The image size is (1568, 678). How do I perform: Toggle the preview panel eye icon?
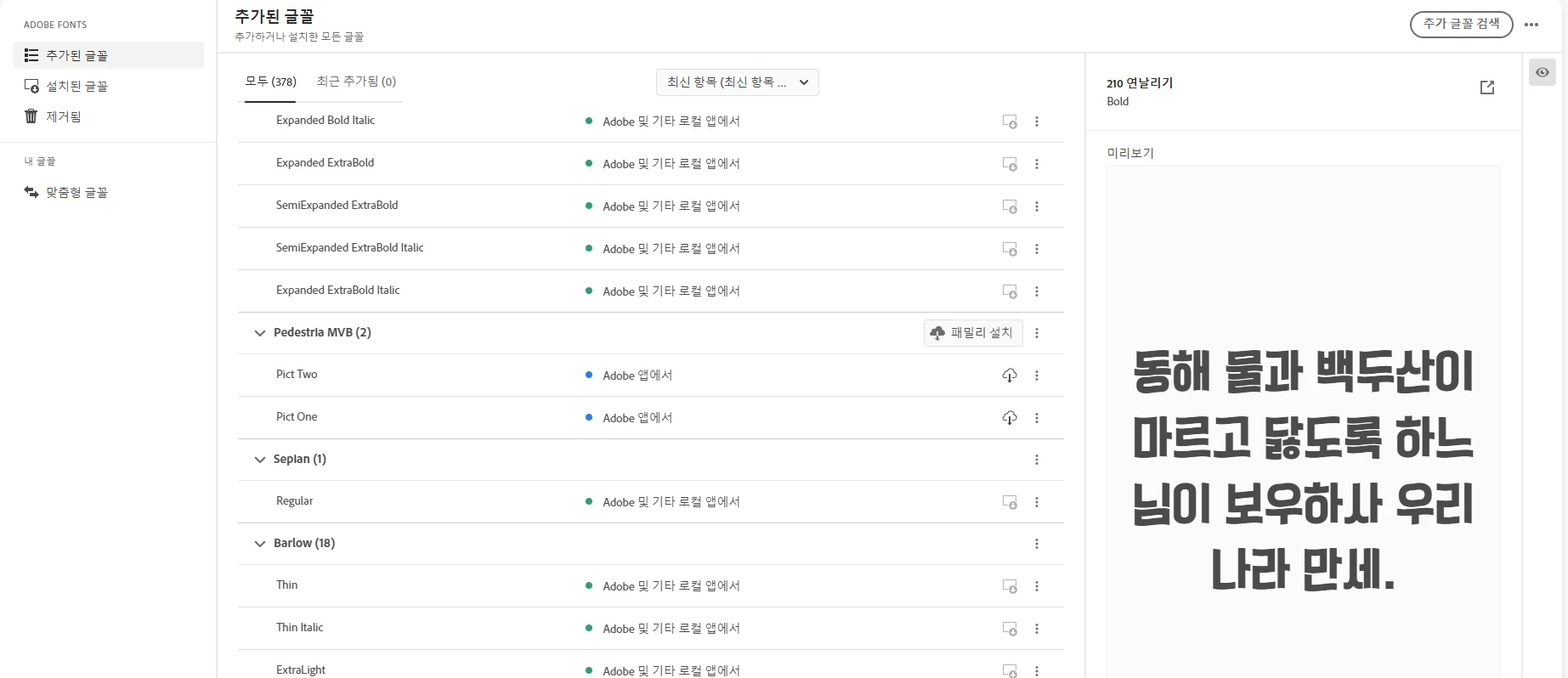click(x=1543, y=72)
